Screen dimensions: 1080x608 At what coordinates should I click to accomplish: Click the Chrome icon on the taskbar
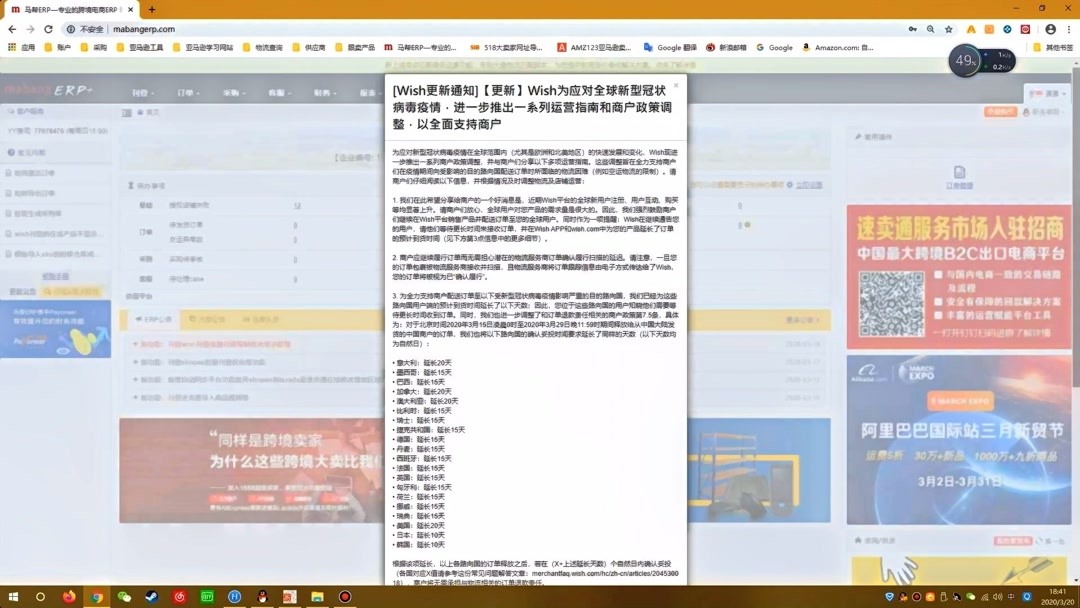click(96, 599)
